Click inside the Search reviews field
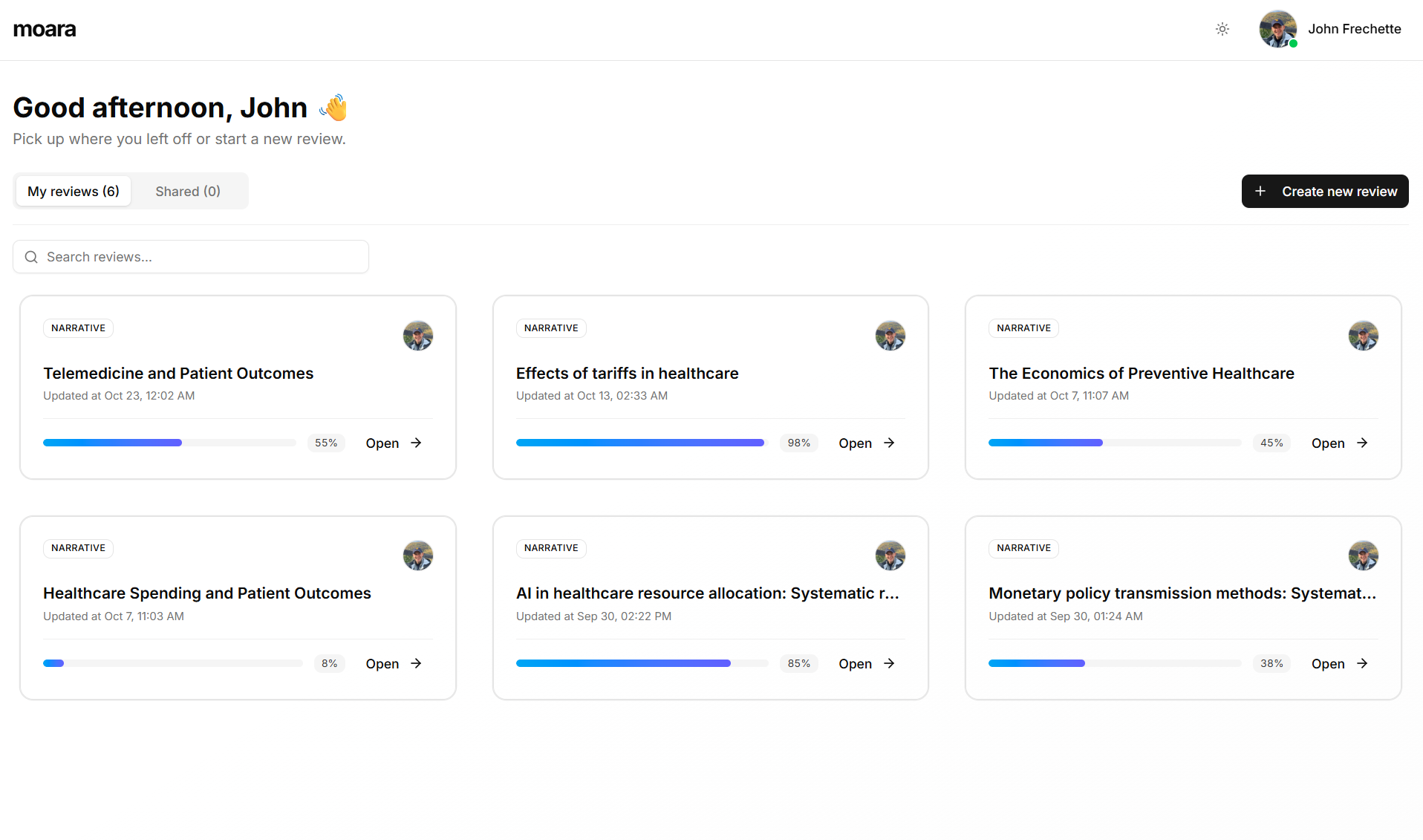The height and width of the screenshot is (840, 1423). pyautogui.click(x=149, y=256)
